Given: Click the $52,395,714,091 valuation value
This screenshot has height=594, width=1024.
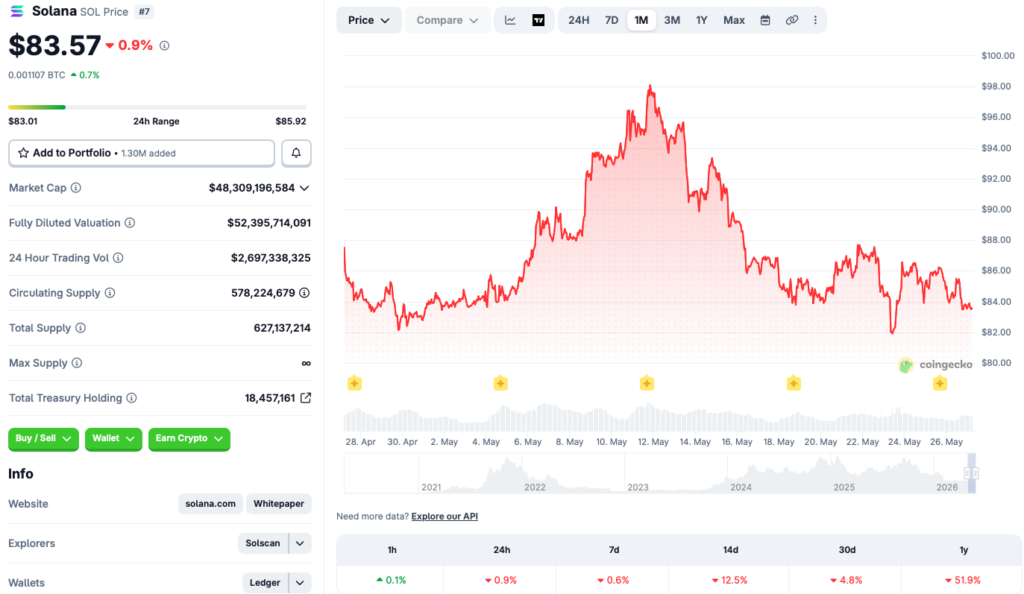Looking at the screenshot, I should [x=269, y=223].
